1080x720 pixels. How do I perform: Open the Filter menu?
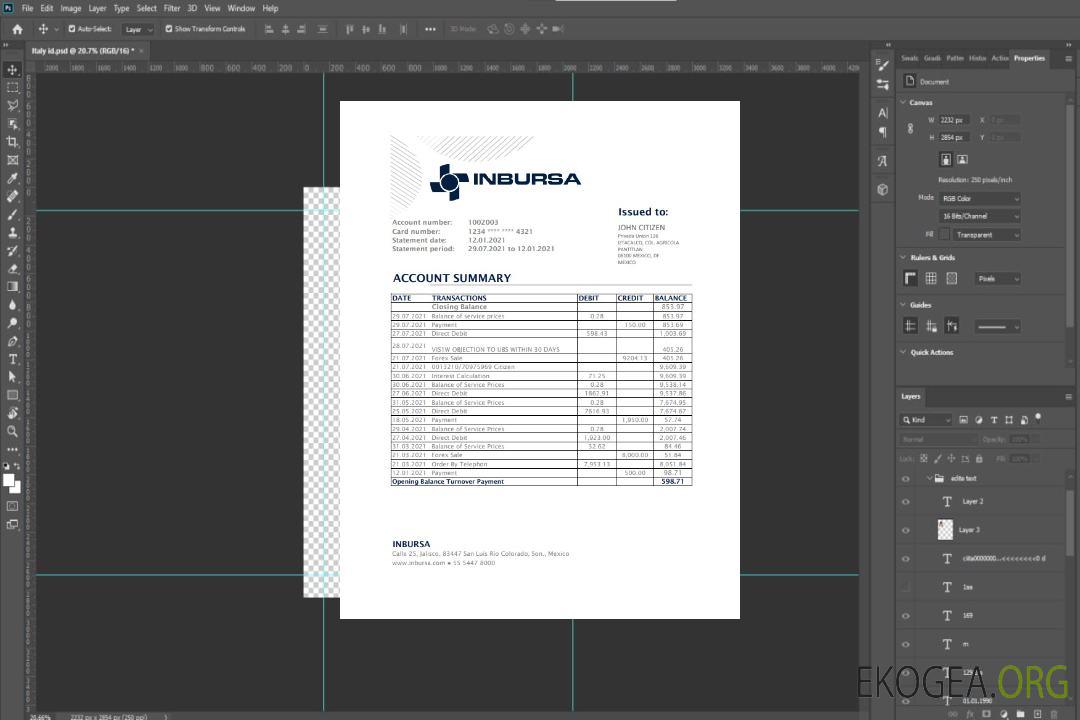coord(172,8)
